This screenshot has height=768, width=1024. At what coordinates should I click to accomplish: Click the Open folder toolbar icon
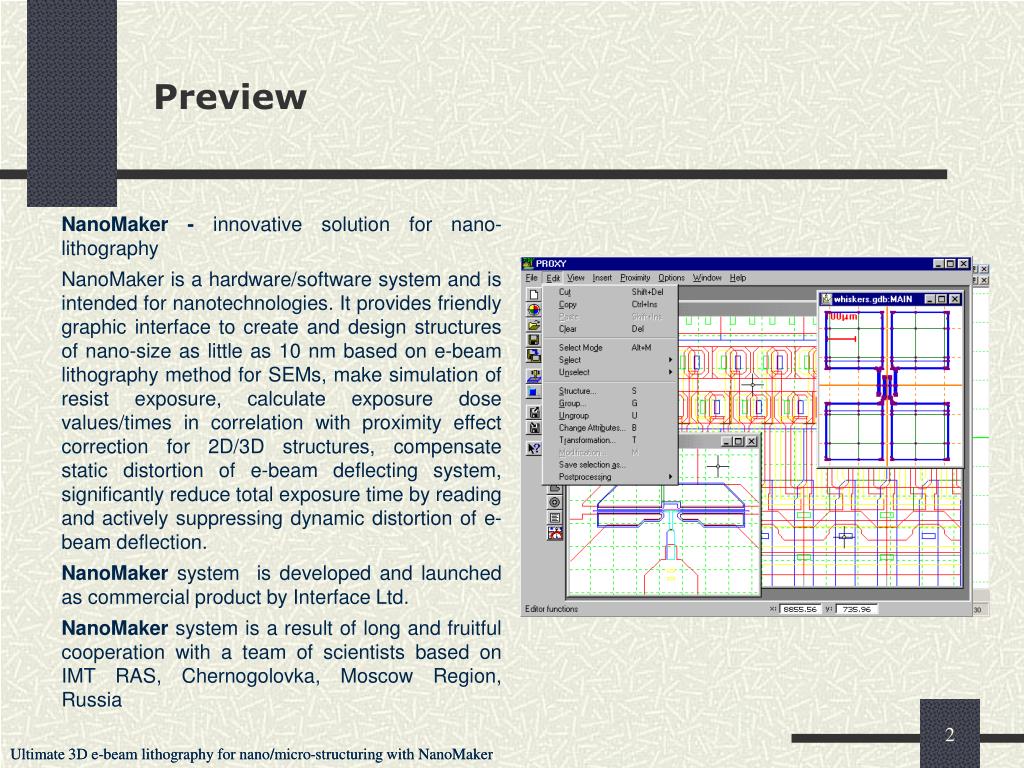pos(534,325)
